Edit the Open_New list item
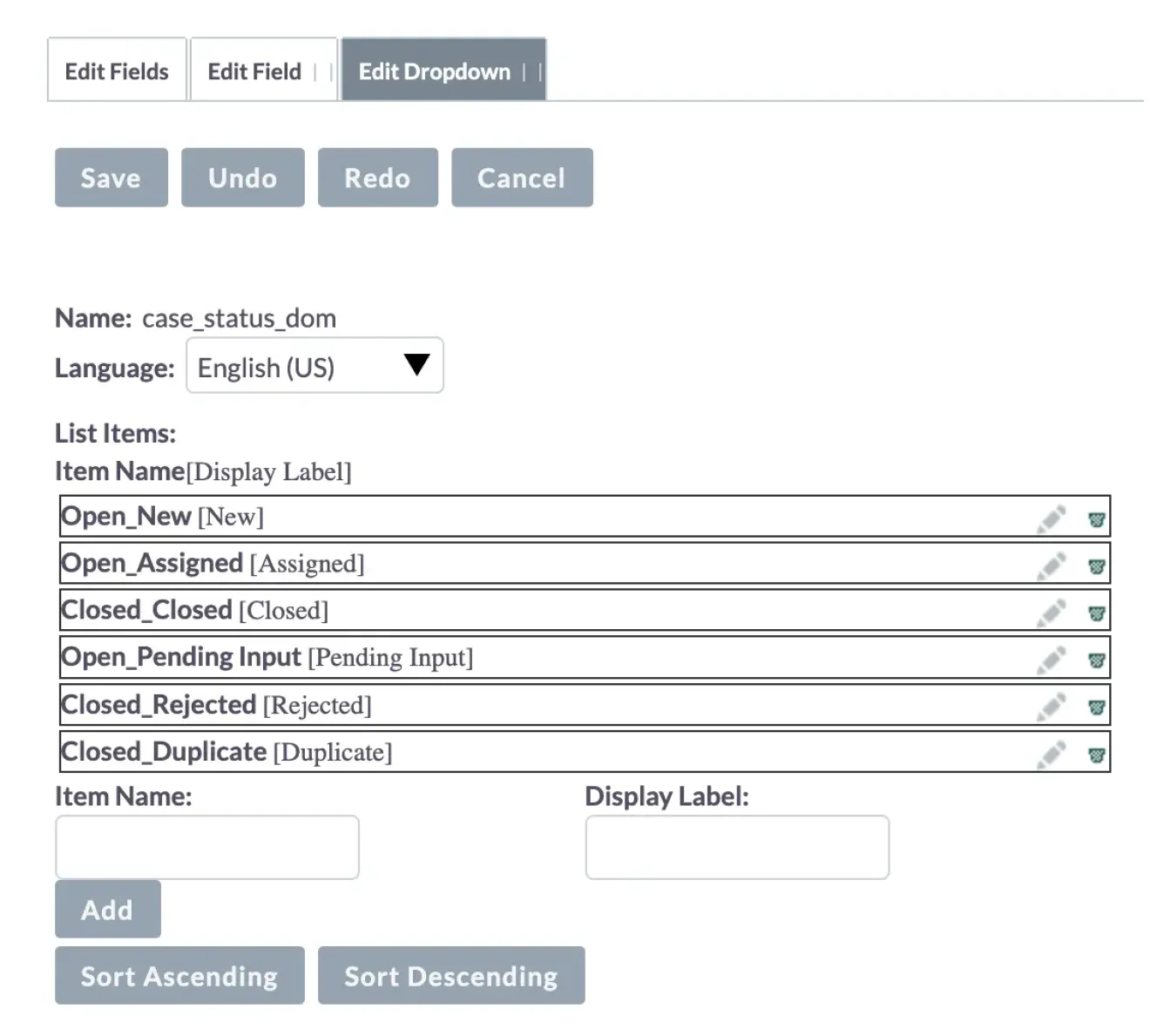1150x1036 pixels. pyautogui.click(x=1051, y=516)
